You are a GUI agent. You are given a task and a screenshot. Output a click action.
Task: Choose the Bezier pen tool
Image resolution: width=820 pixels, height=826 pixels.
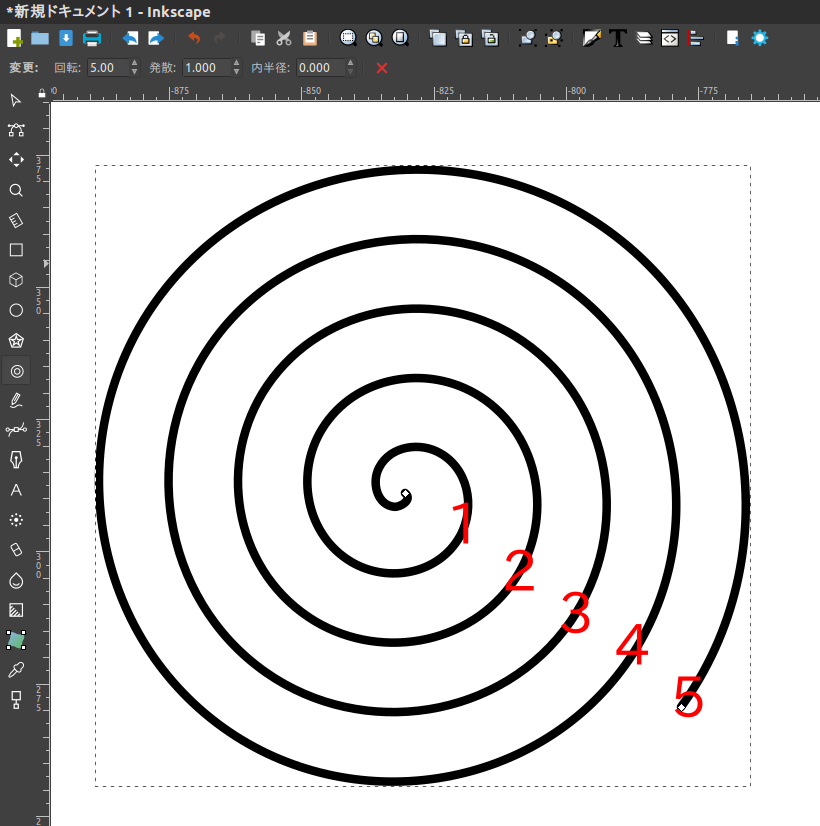(16, 460)
